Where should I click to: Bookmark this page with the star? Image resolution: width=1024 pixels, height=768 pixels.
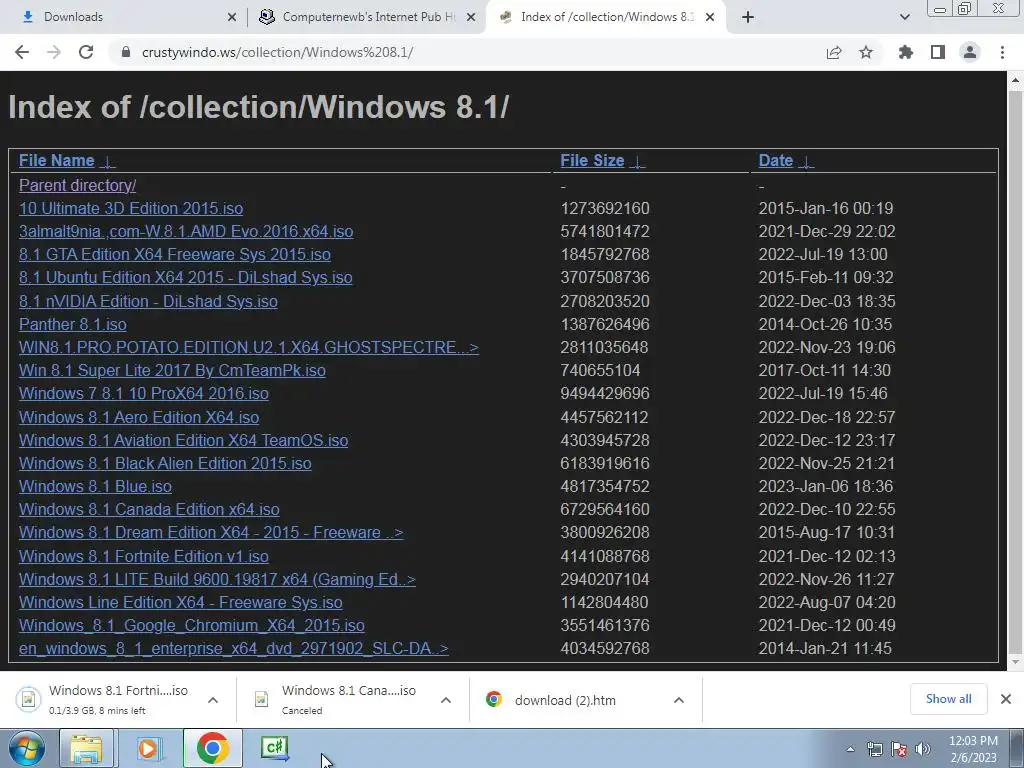click(866, 52)
